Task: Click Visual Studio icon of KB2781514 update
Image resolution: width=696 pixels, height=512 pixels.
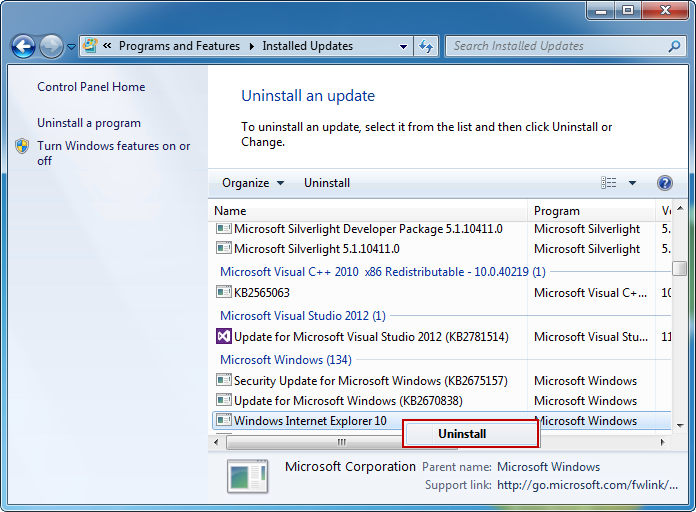Action: 224,336
